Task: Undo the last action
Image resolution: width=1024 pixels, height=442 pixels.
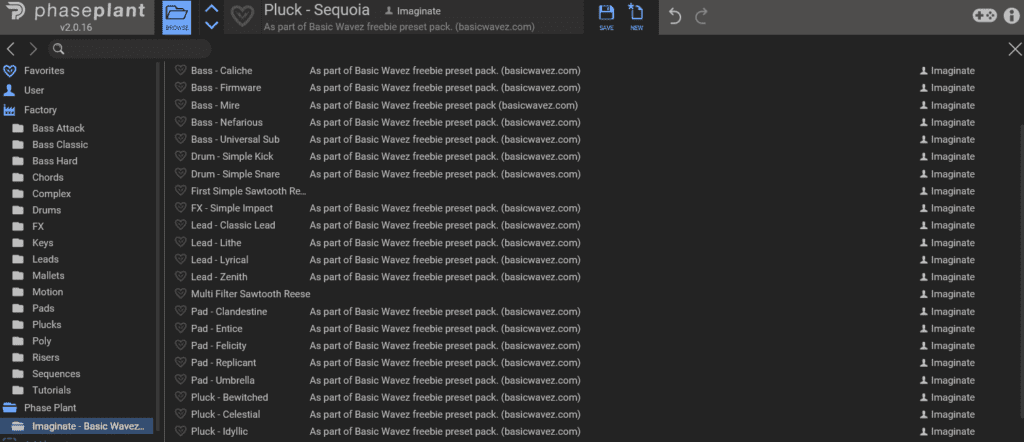Action: [x=675, y=17]
